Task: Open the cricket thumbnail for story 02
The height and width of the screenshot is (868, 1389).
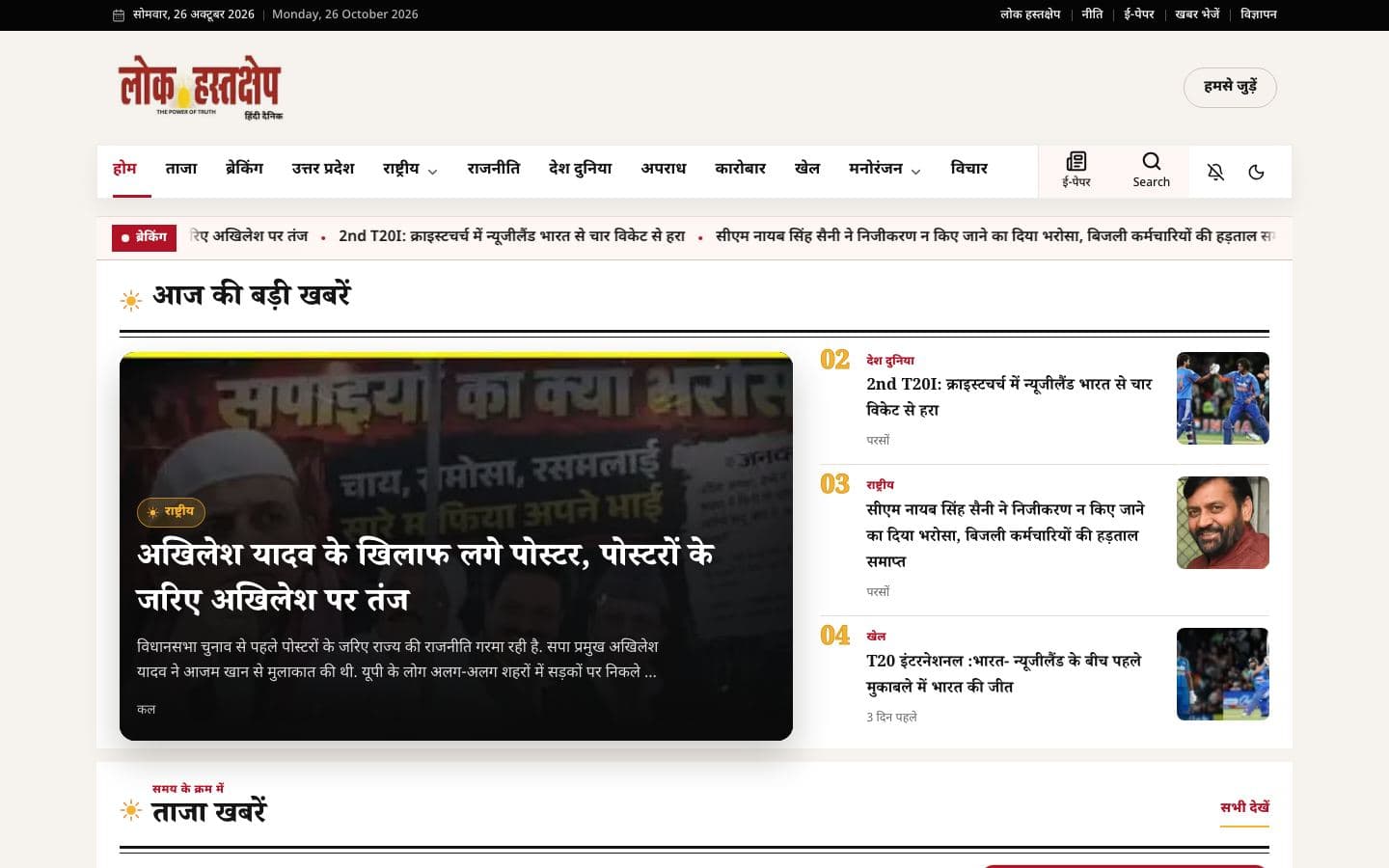Action: point(1223,398)
